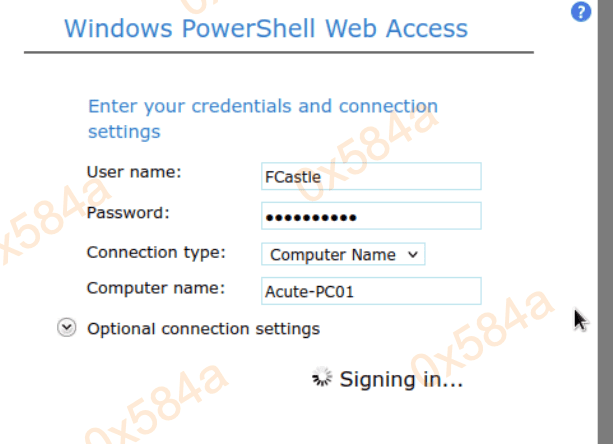Click the masked password dots
This screenshot has height=444, width=613.
pyautogui.click(x=310, y=217)
